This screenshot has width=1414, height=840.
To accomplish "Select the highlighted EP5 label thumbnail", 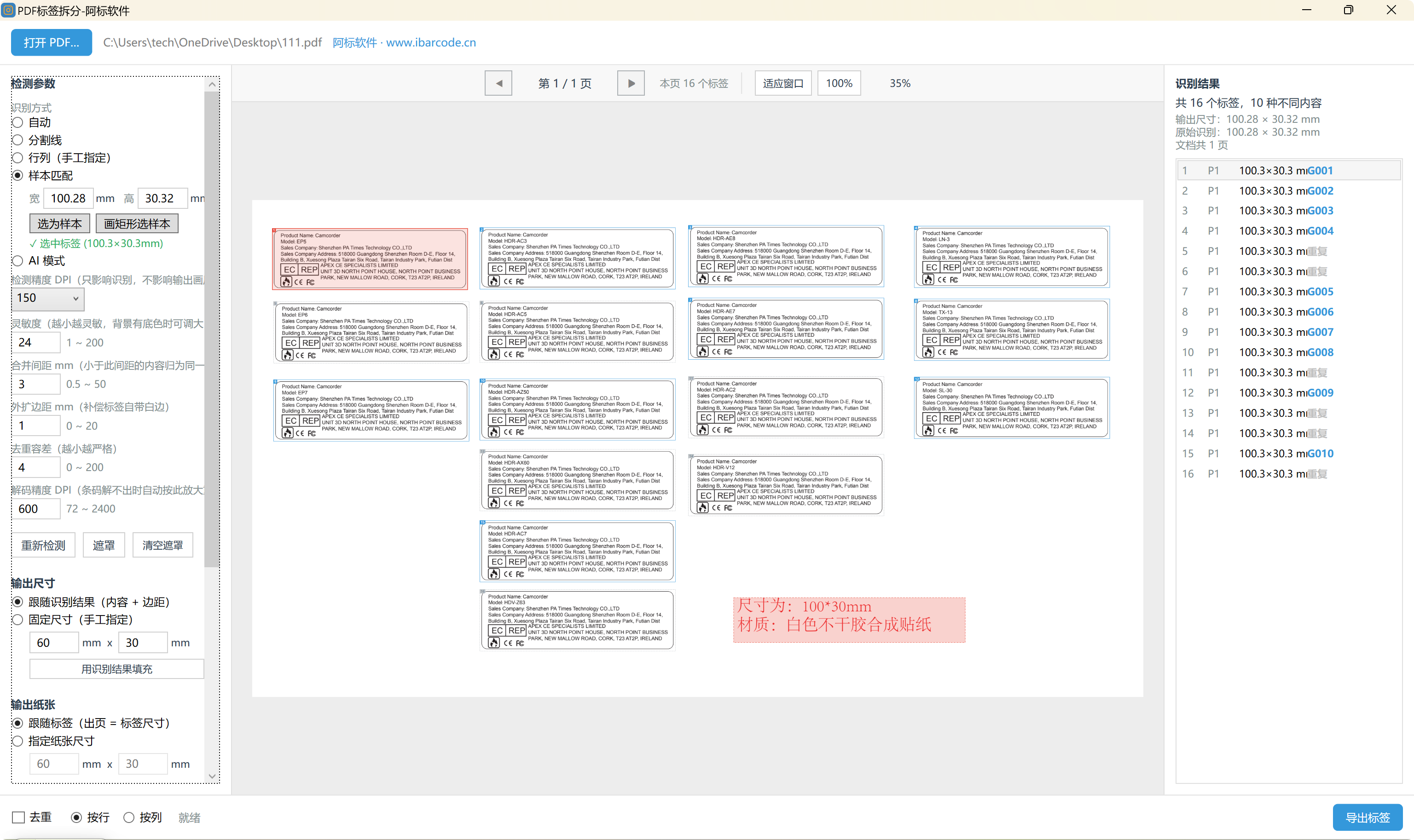I will (370, 259).
